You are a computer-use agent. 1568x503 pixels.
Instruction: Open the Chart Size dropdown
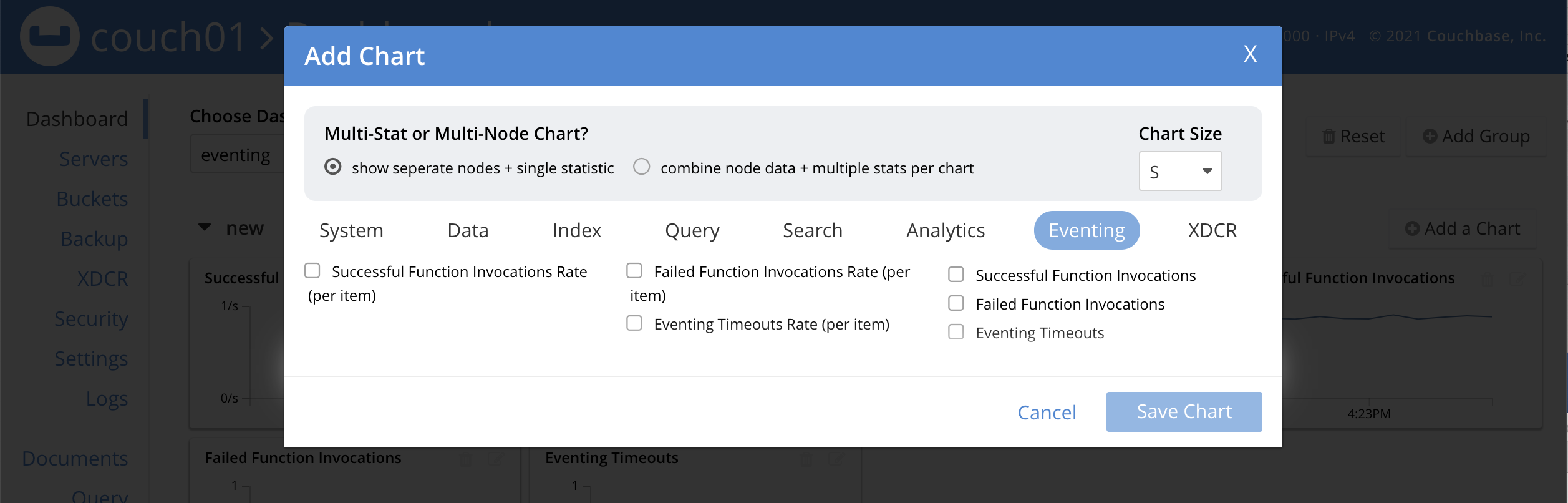coord(1180,171)
